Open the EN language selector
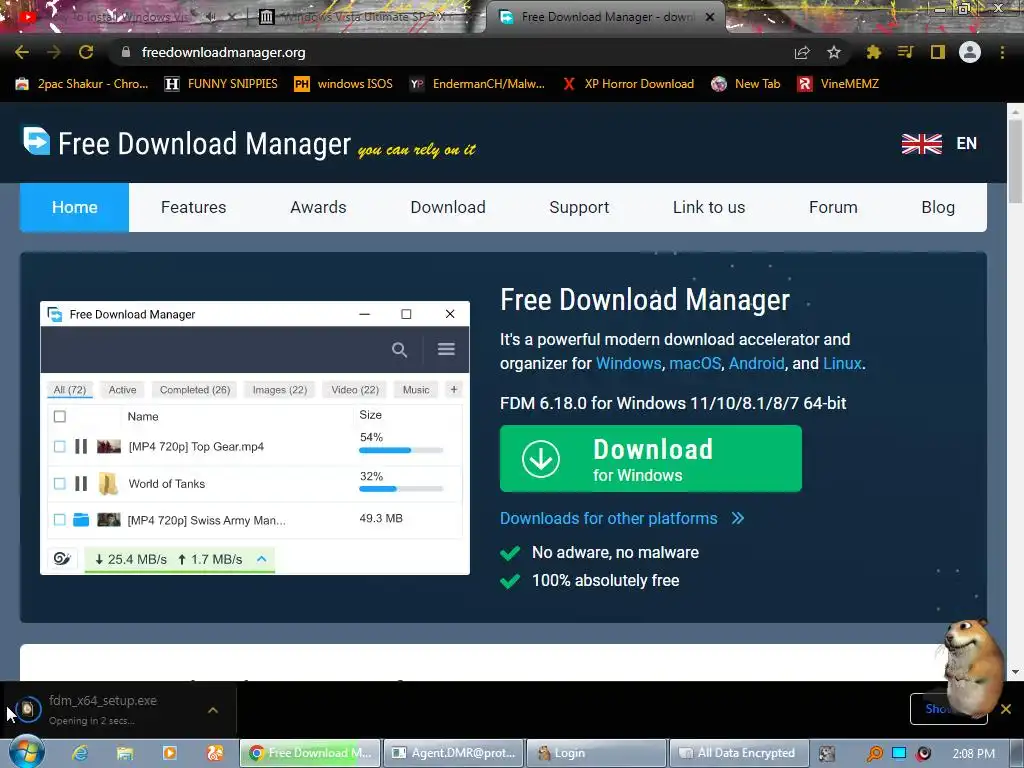This screenshot has height=768, width=1024. 939,144
